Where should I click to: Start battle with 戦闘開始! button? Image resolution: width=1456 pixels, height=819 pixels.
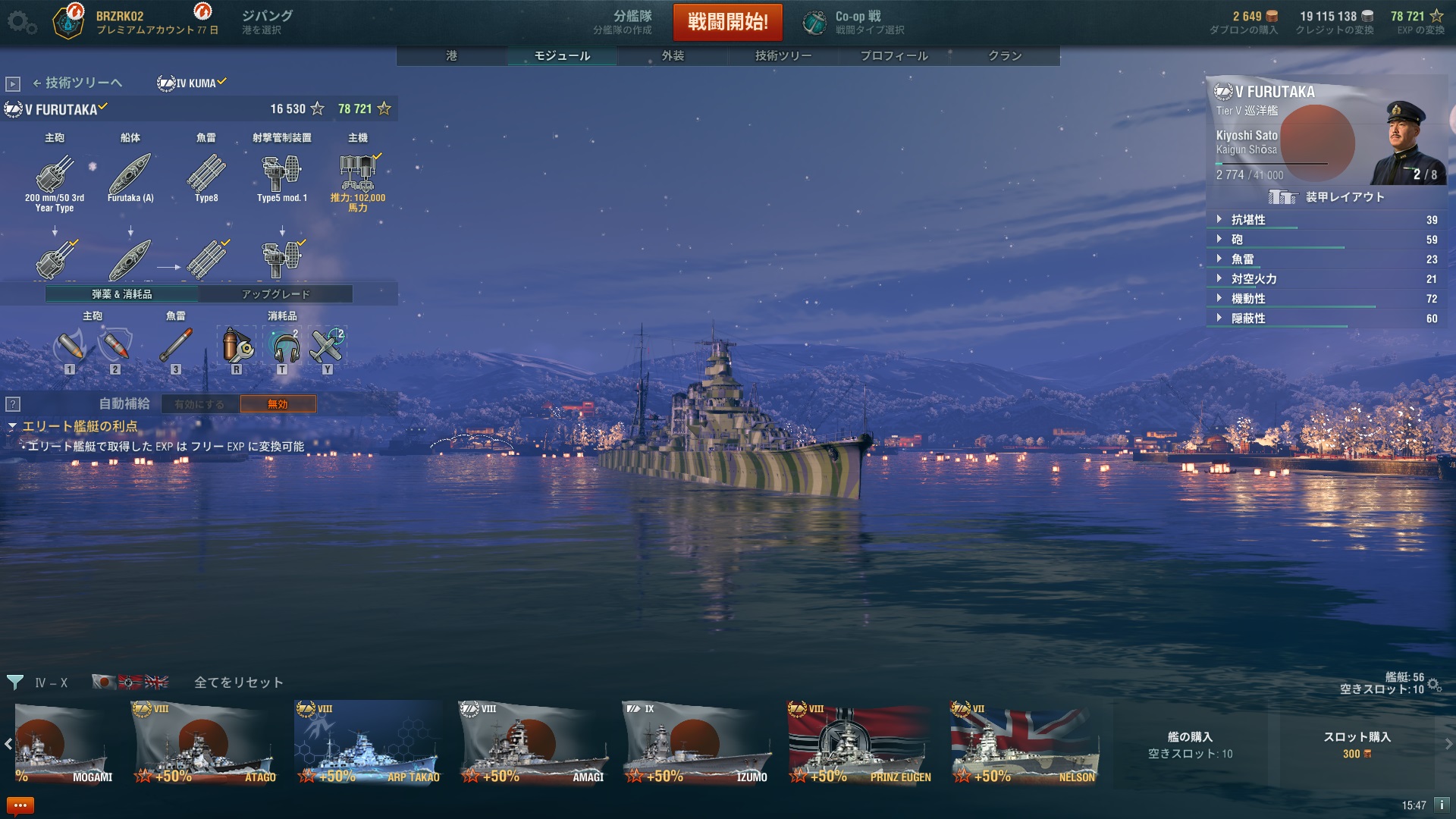coord(728,22)
